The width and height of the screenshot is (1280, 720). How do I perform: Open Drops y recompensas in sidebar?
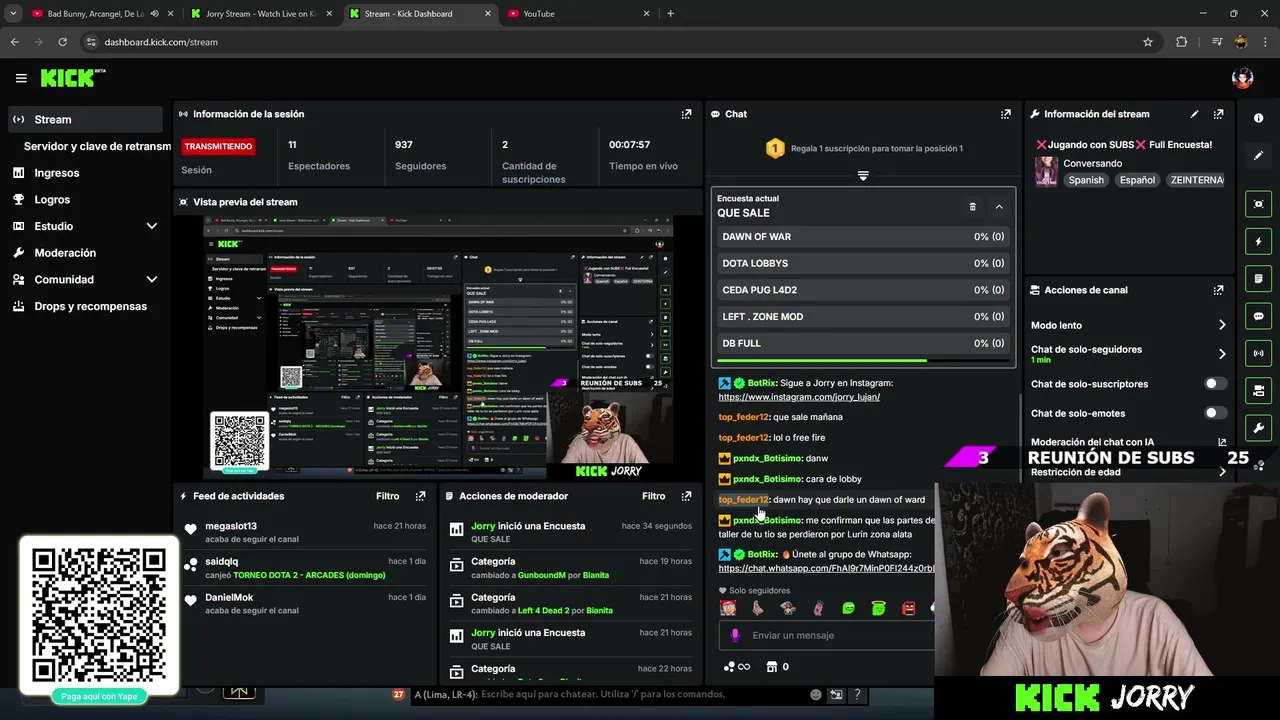(85, 306)
